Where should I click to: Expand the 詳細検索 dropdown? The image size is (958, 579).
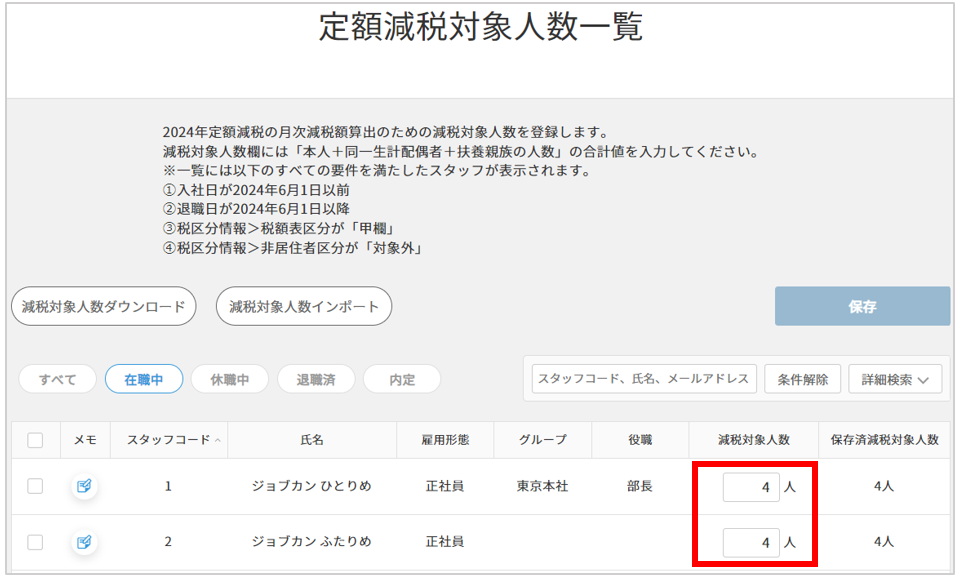895,379
